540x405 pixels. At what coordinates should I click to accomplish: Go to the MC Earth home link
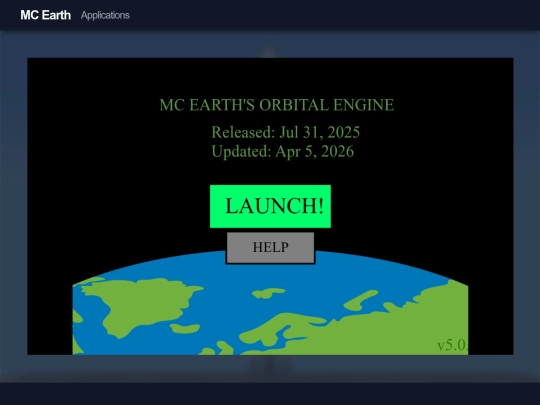tap(45, 15)
